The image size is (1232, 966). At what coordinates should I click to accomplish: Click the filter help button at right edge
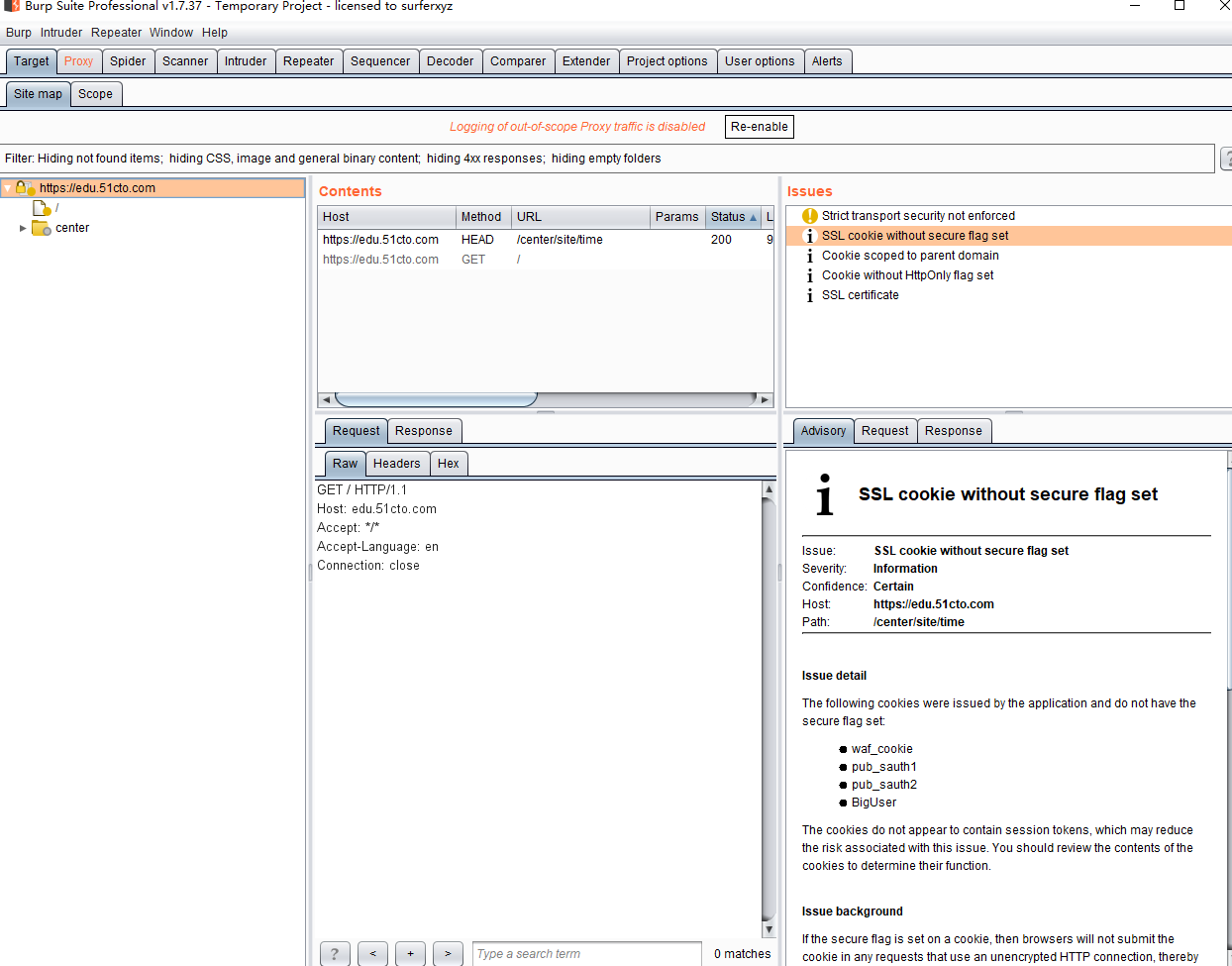coord(1226,159)
